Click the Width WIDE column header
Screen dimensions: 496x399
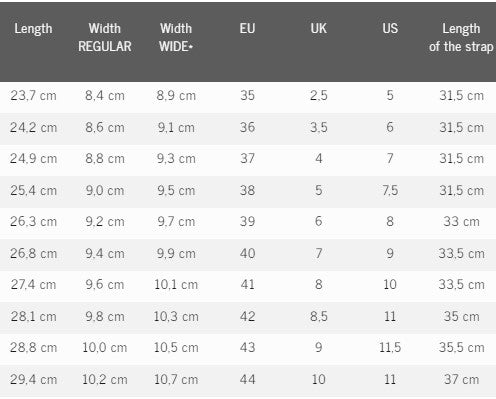(x=176, y=37)
